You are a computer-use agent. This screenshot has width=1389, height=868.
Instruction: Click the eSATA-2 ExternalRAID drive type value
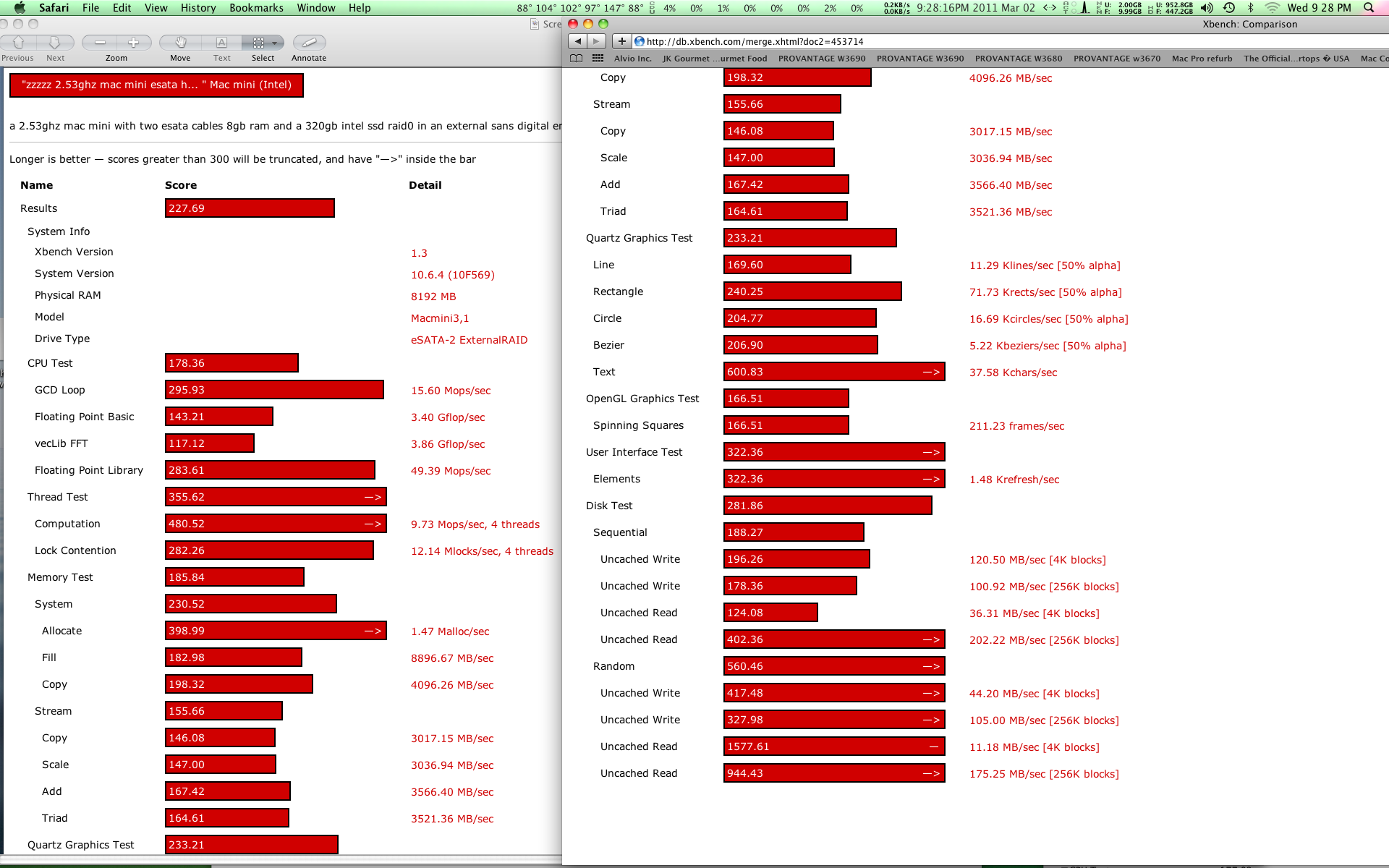pyautogui.click(x=469, y=340)
